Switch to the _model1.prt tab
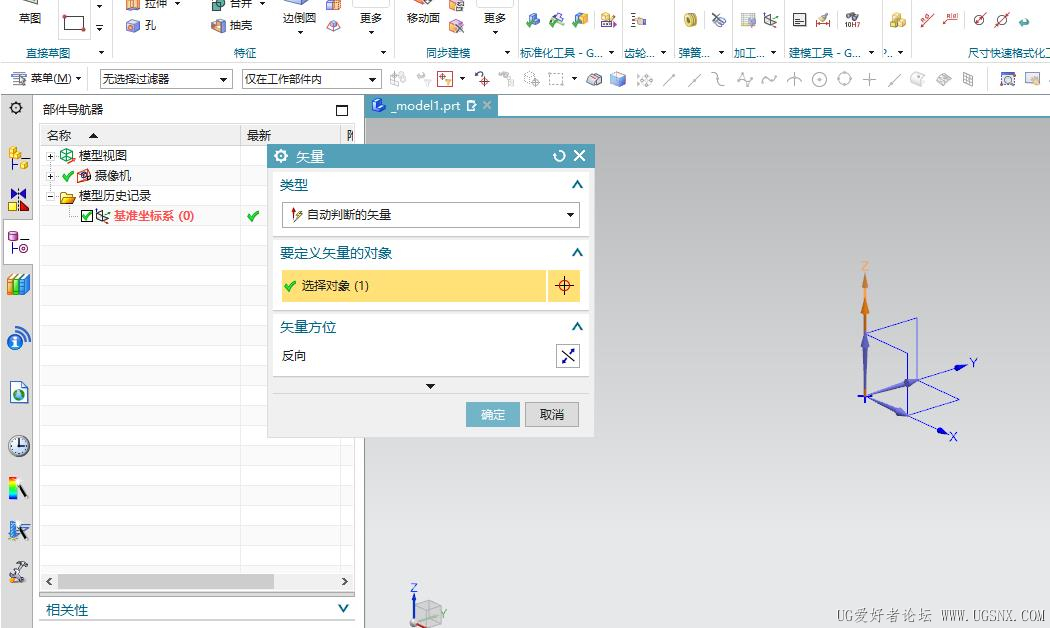The height and width of the screenshot is (628, 1050). pyautogui.click(x=431, y=106)
